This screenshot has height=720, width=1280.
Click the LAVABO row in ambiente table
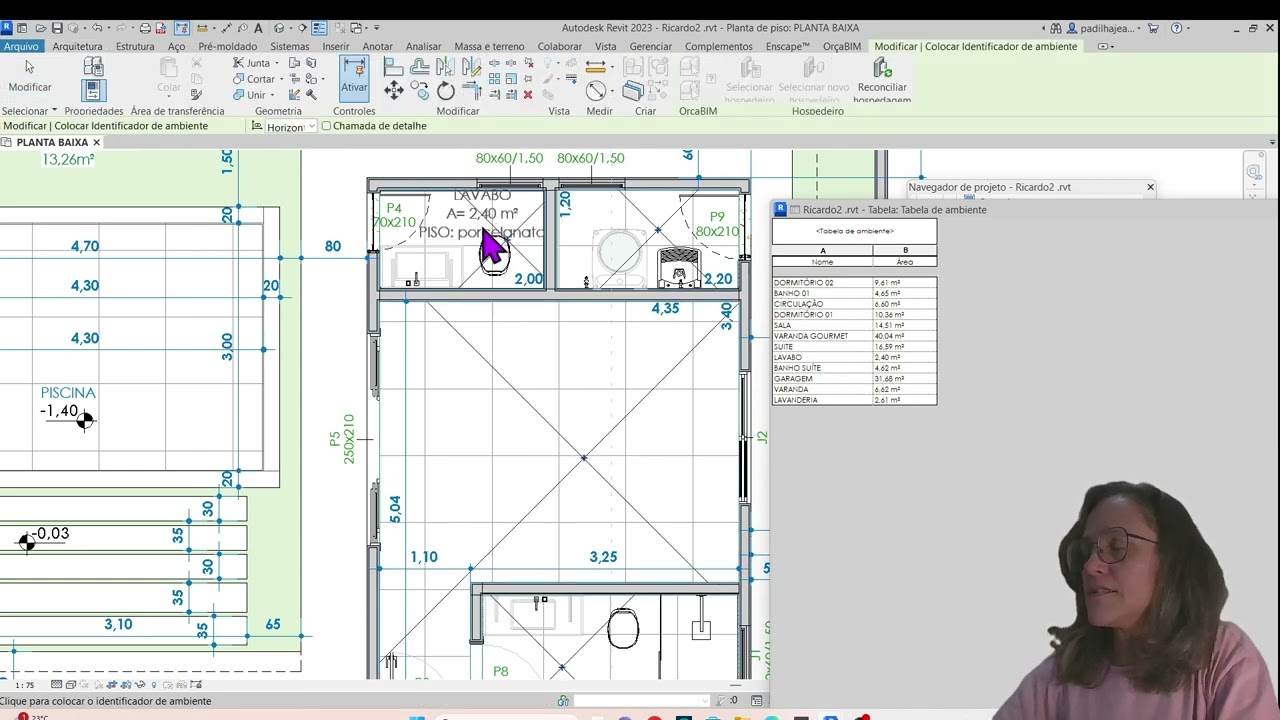click(854, 357)
